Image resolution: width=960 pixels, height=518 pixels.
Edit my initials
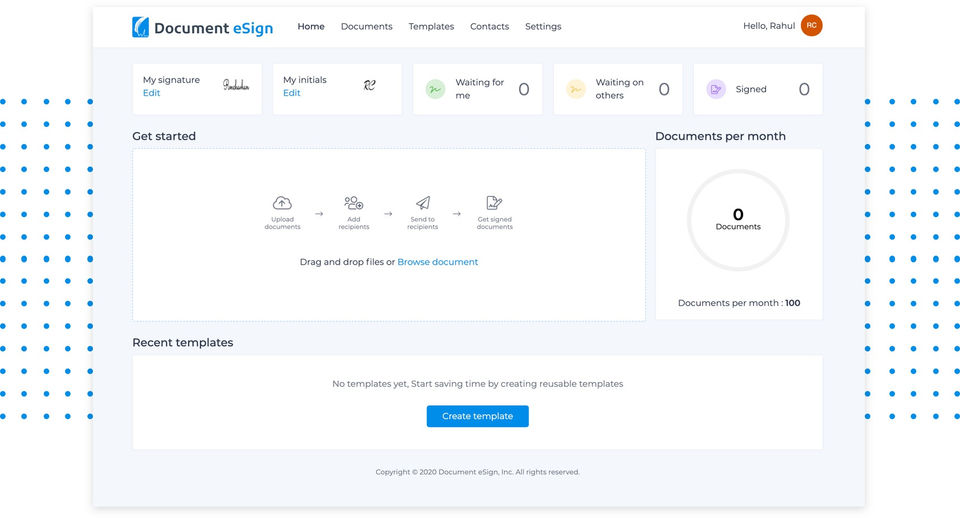(x=291, y=93)
